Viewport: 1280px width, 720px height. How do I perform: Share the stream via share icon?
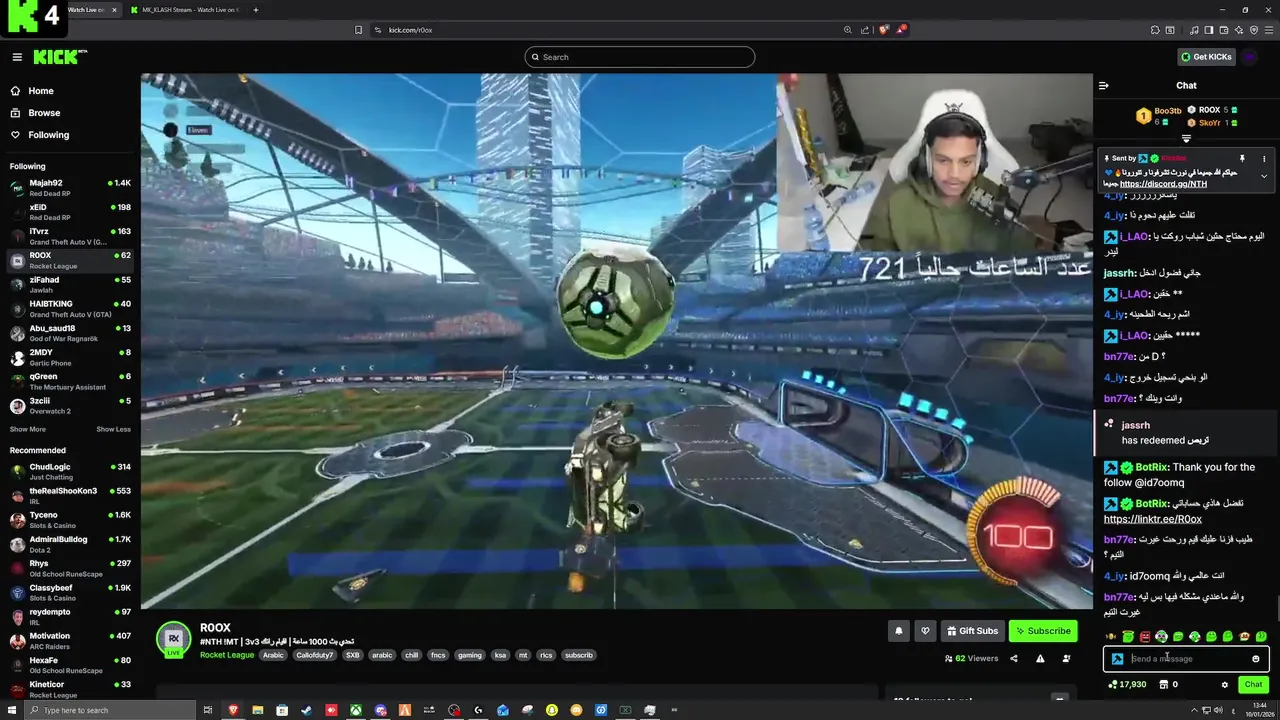click(1014, 659)
